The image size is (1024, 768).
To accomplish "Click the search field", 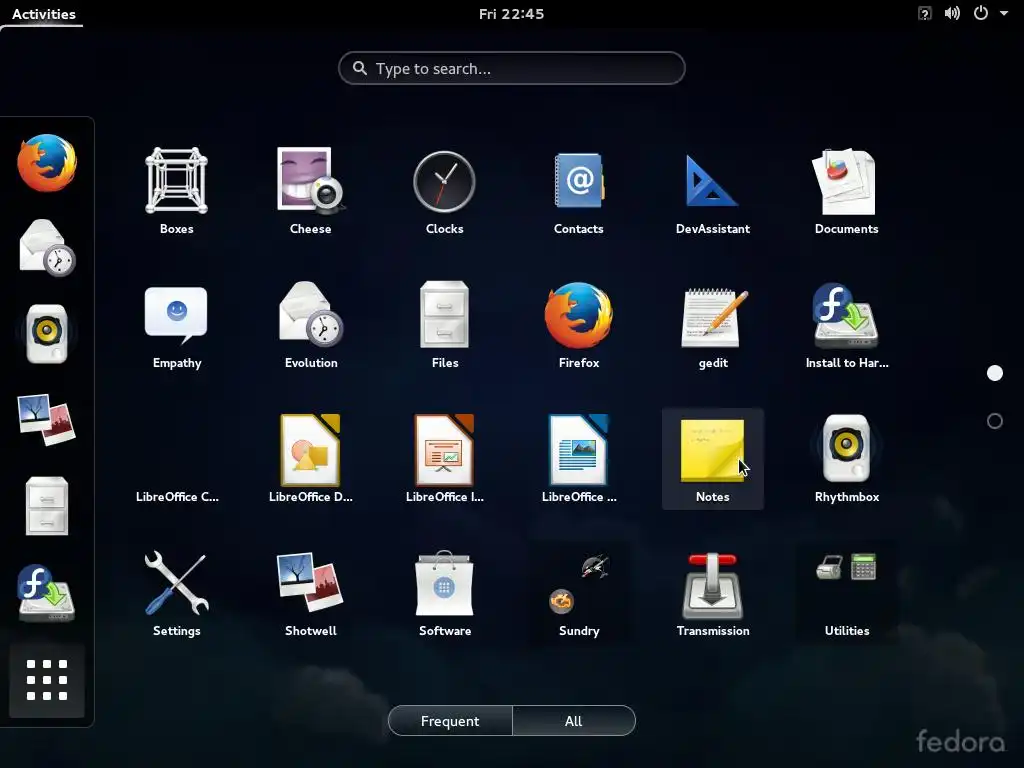I will point(511,68).
